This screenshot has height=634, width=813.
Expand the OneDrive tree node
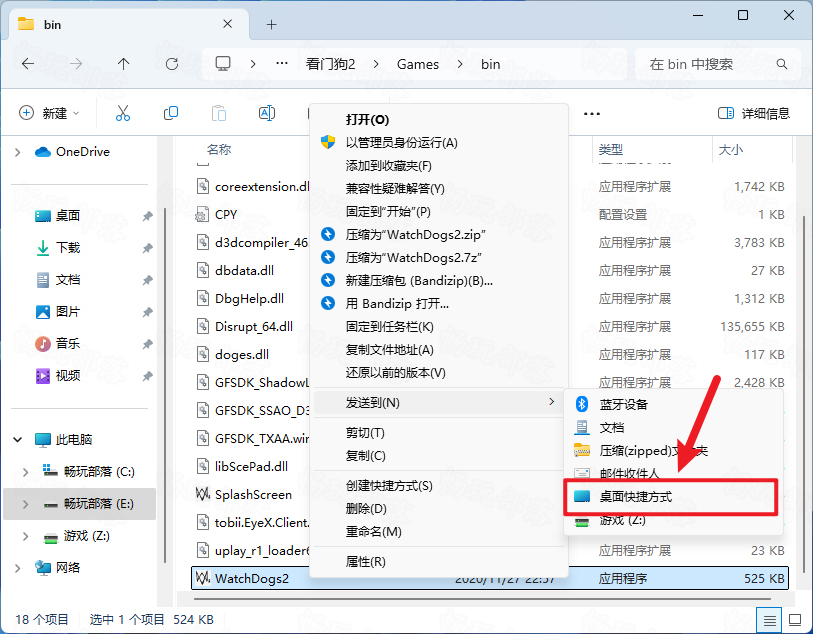(18, 152)
